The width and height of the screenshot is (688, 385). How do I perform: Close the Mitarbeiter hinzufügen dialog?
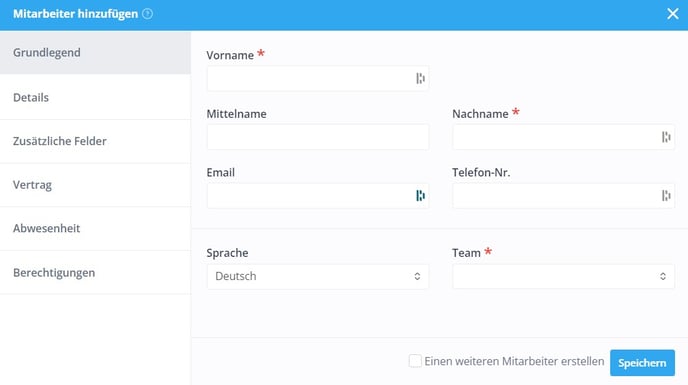(673, 14)
